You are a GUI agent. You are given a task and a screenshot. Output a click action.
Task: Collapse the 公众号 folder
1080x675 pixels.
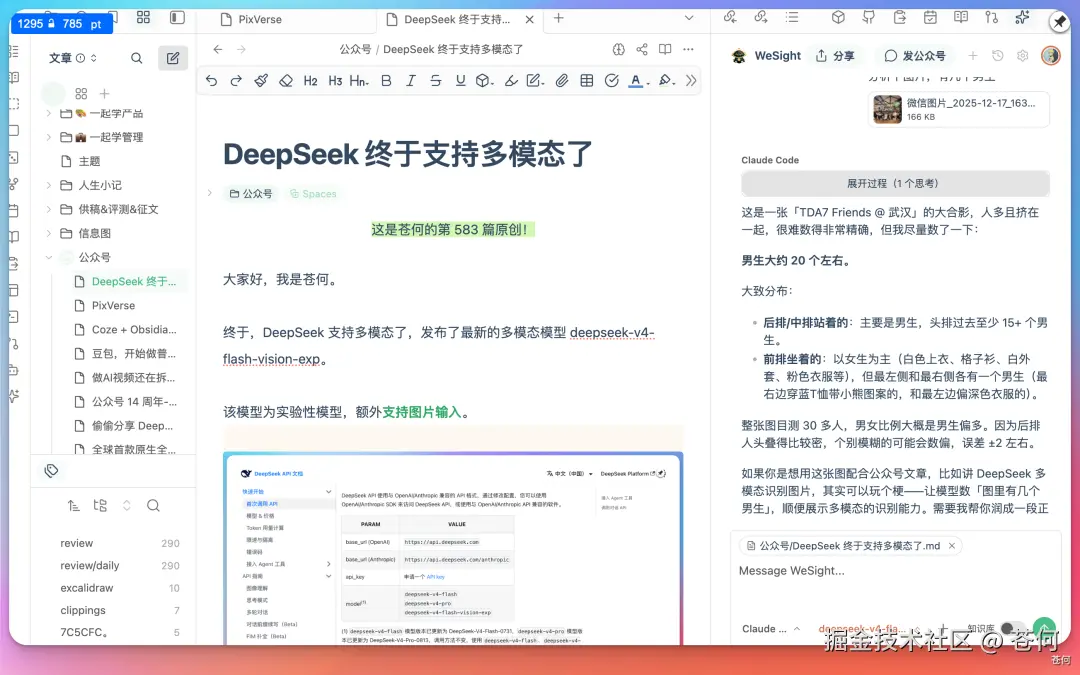point(48,257)
